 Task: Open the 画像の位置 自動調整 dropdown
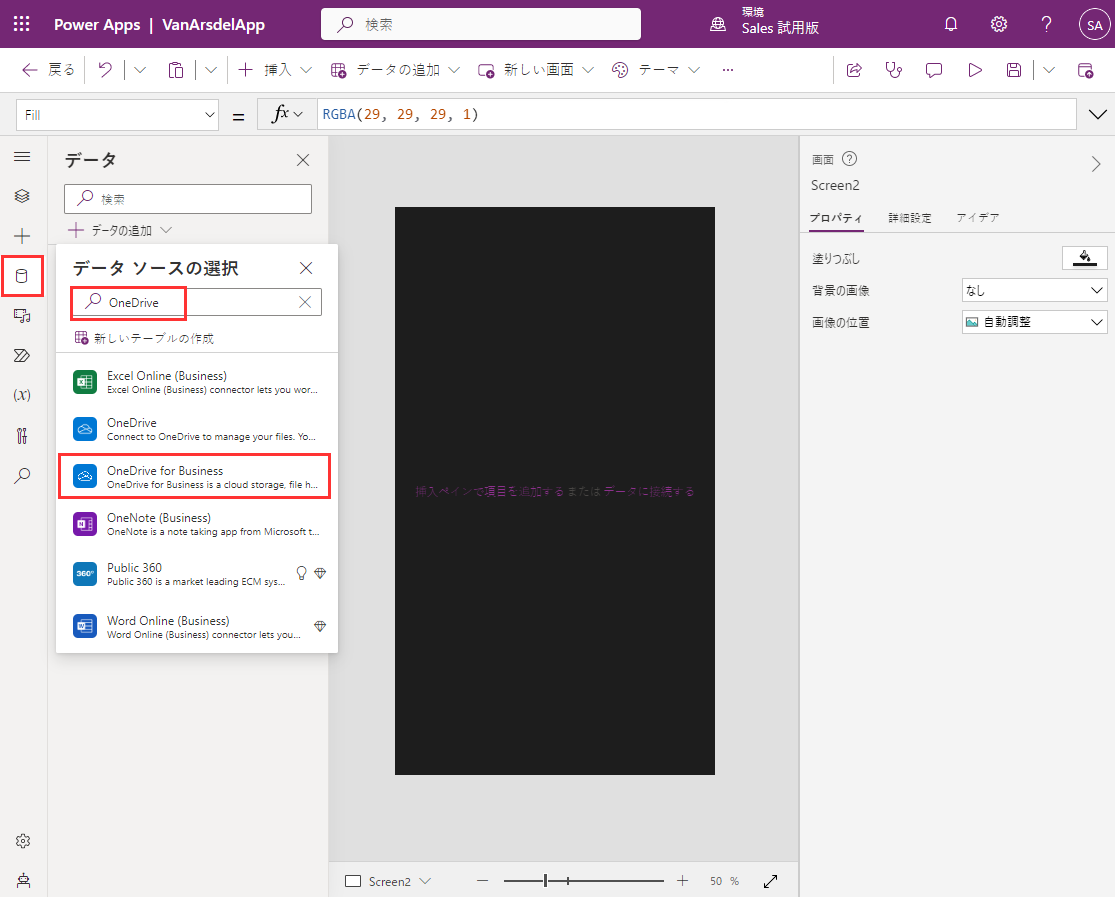[x=1035, y=322]
